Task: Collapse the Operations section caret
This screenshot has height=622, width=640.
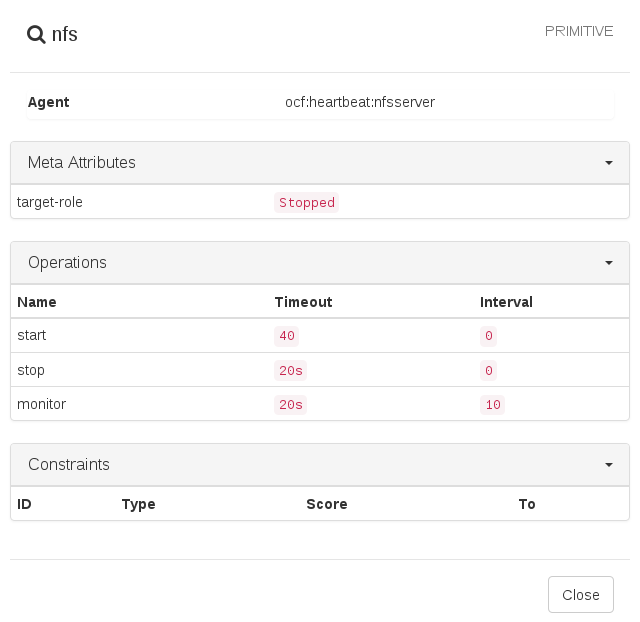Action: click(609, 263)
